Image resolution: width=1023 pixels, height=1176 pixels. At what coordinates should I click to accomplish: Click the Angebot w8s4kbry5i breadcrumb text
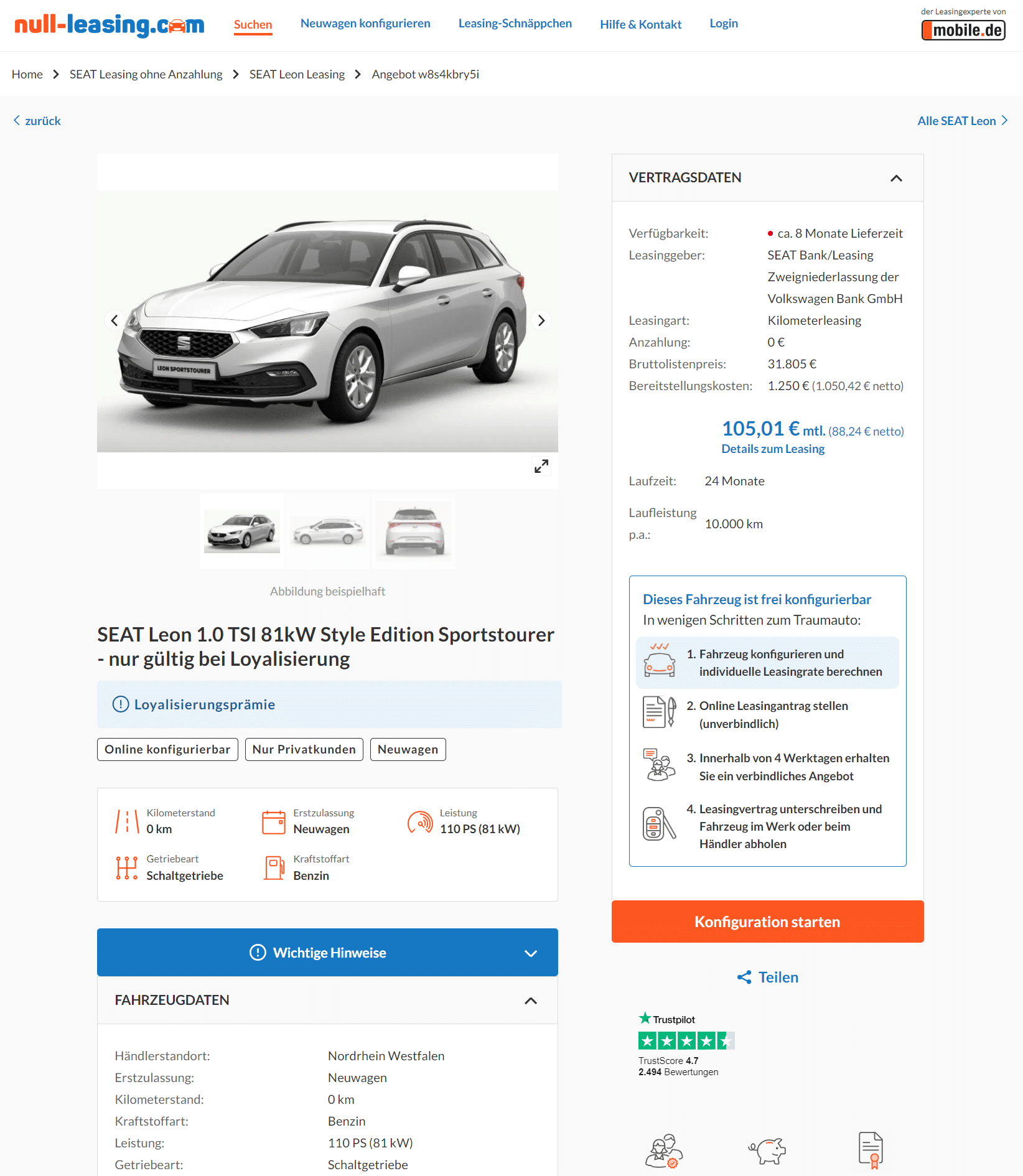point(426,74)
